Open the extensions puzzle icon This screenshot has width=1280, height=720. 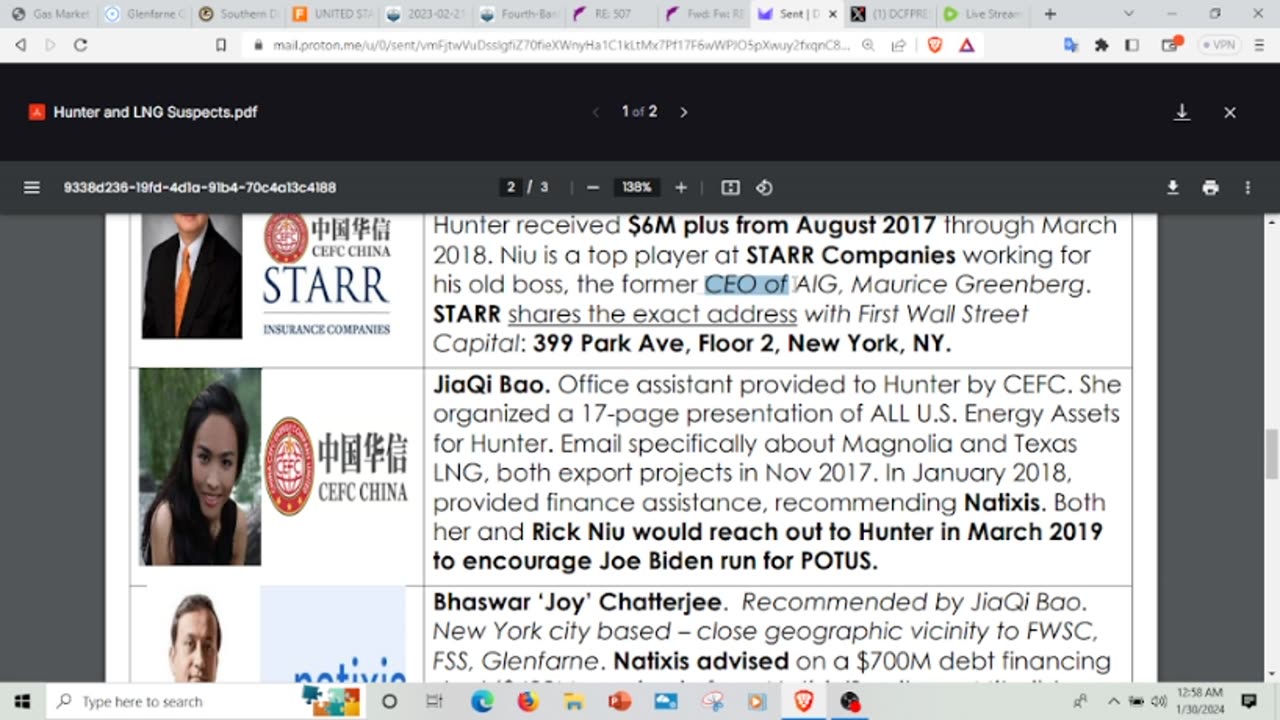click(1101, 45)
